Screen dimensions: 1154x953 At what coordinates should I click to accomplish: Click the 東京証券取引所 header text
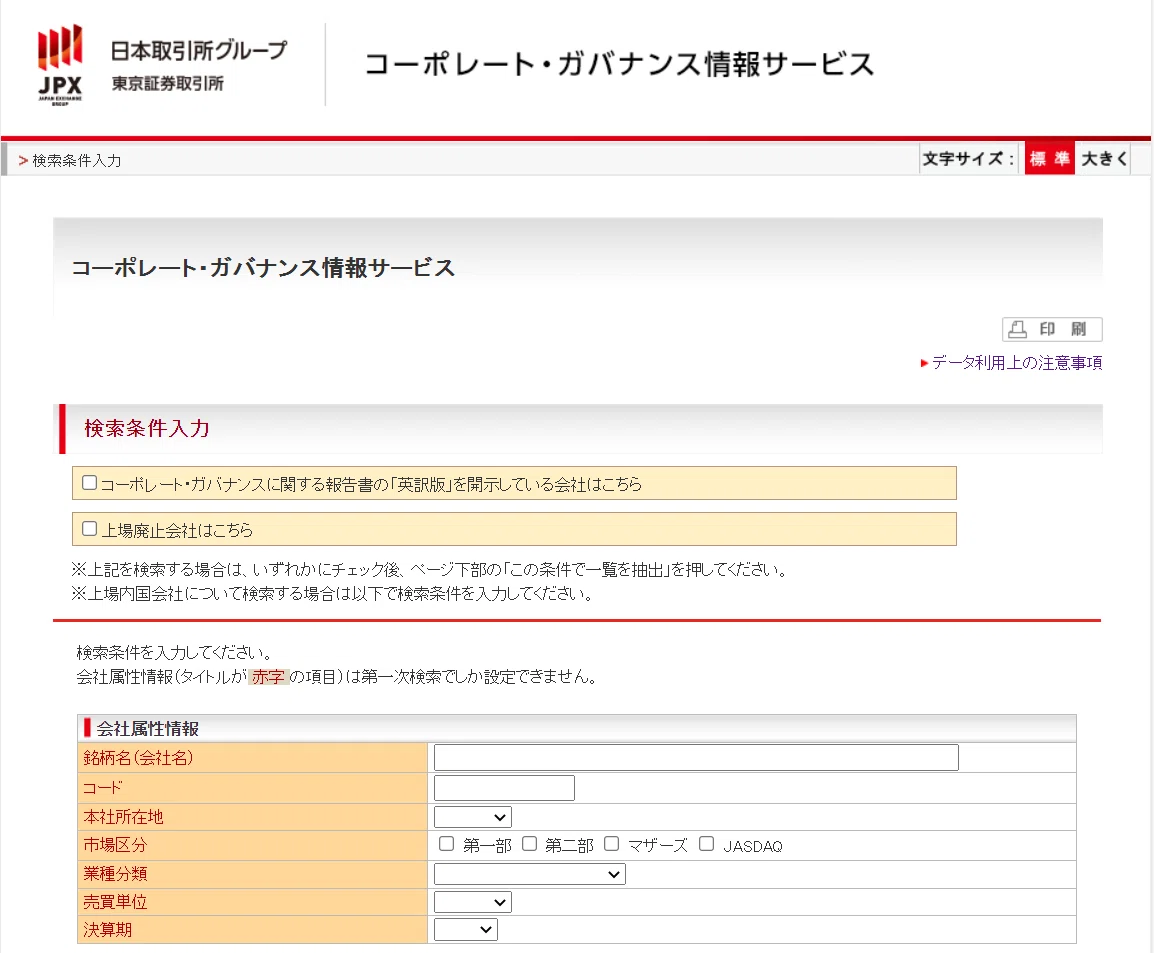click(x=168, y=83)
